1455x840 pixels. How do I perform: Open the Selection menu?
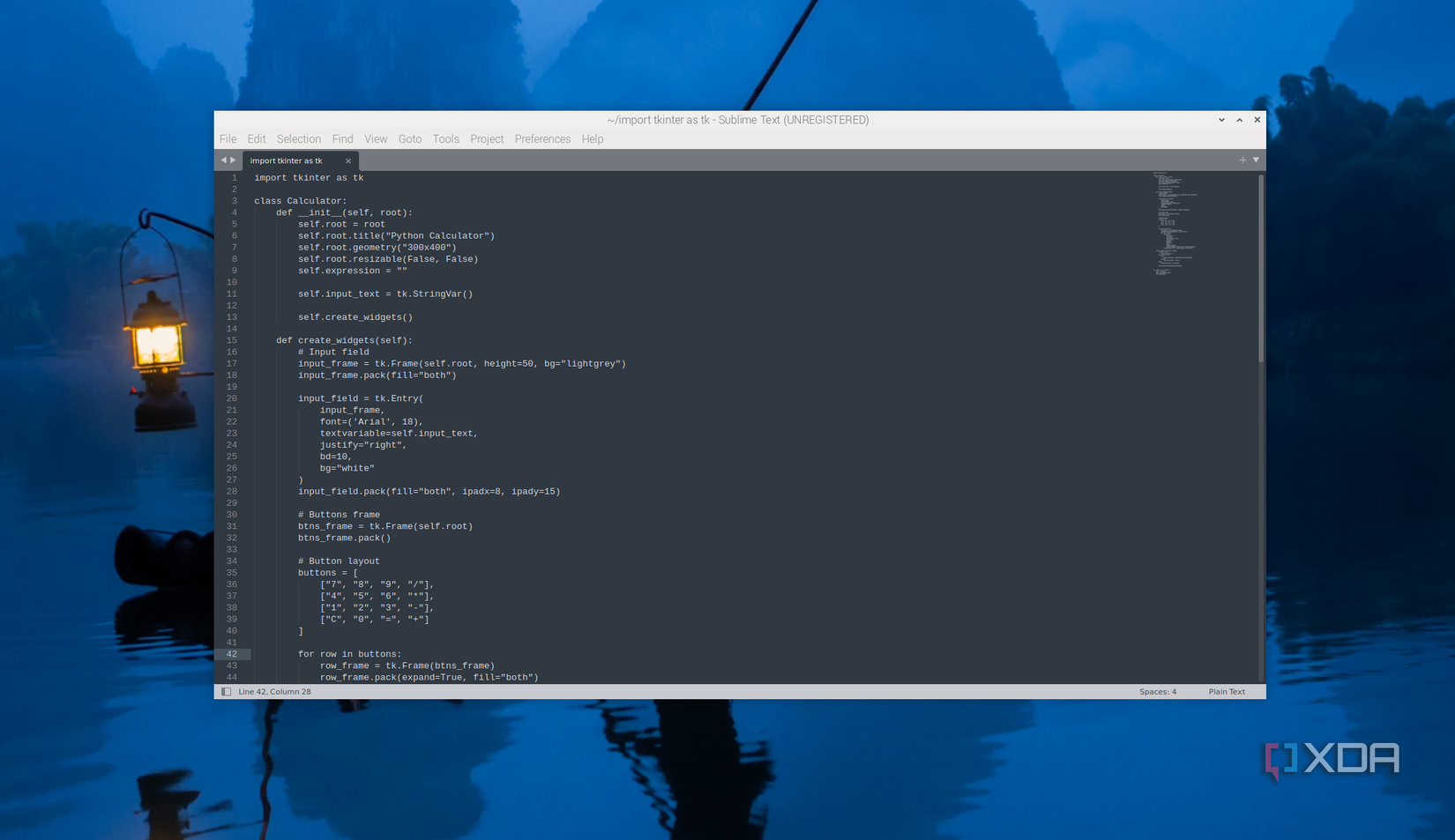click(298, 138)
